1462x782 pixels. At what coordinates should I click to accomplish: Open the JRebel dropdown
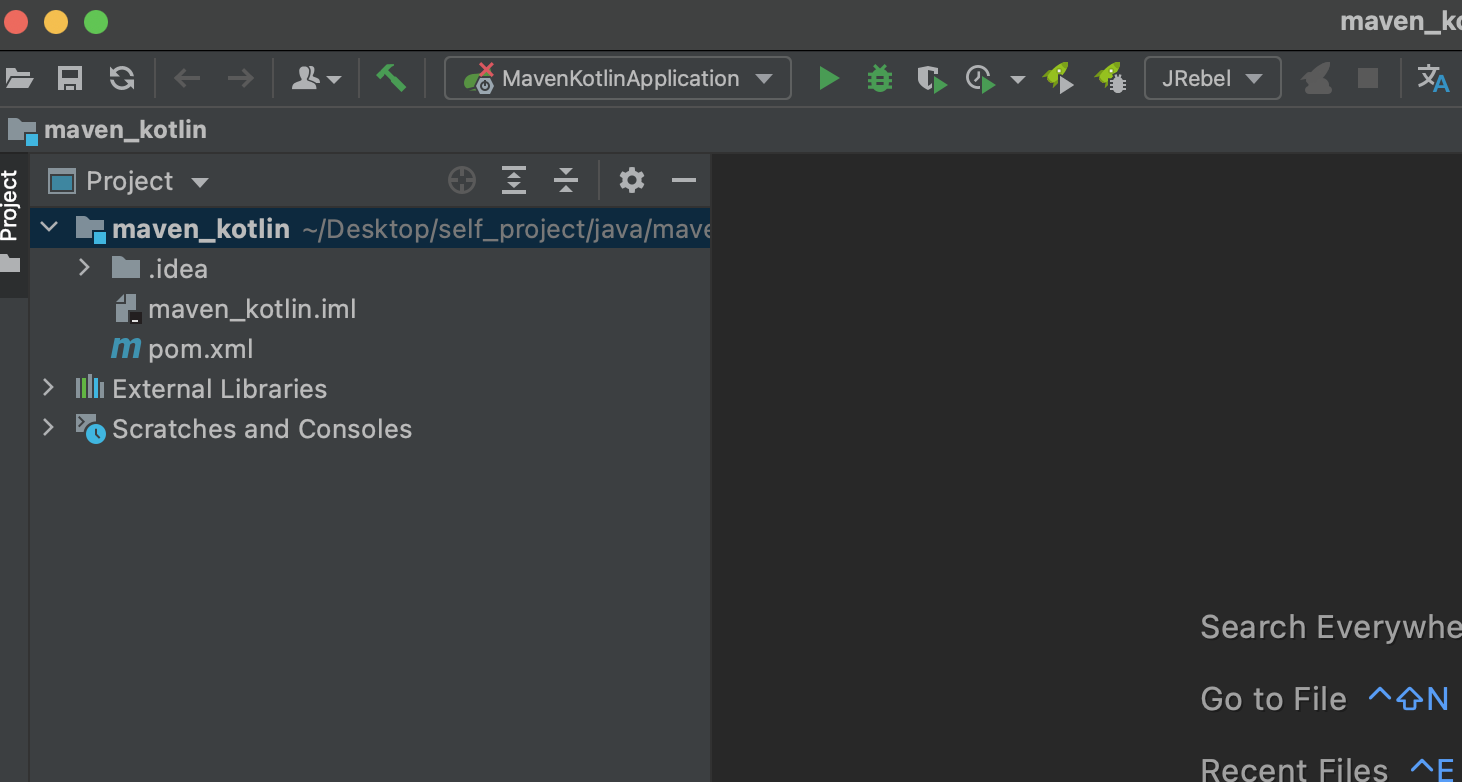pyautogui.click(x=1213, y=79)
